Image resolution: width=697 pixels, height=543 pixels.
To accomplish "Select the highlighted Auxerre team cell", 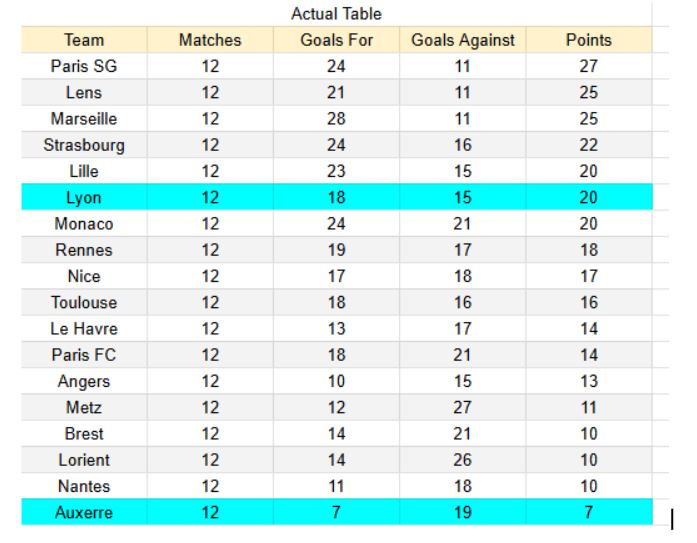I will click(x=83, y=512).
